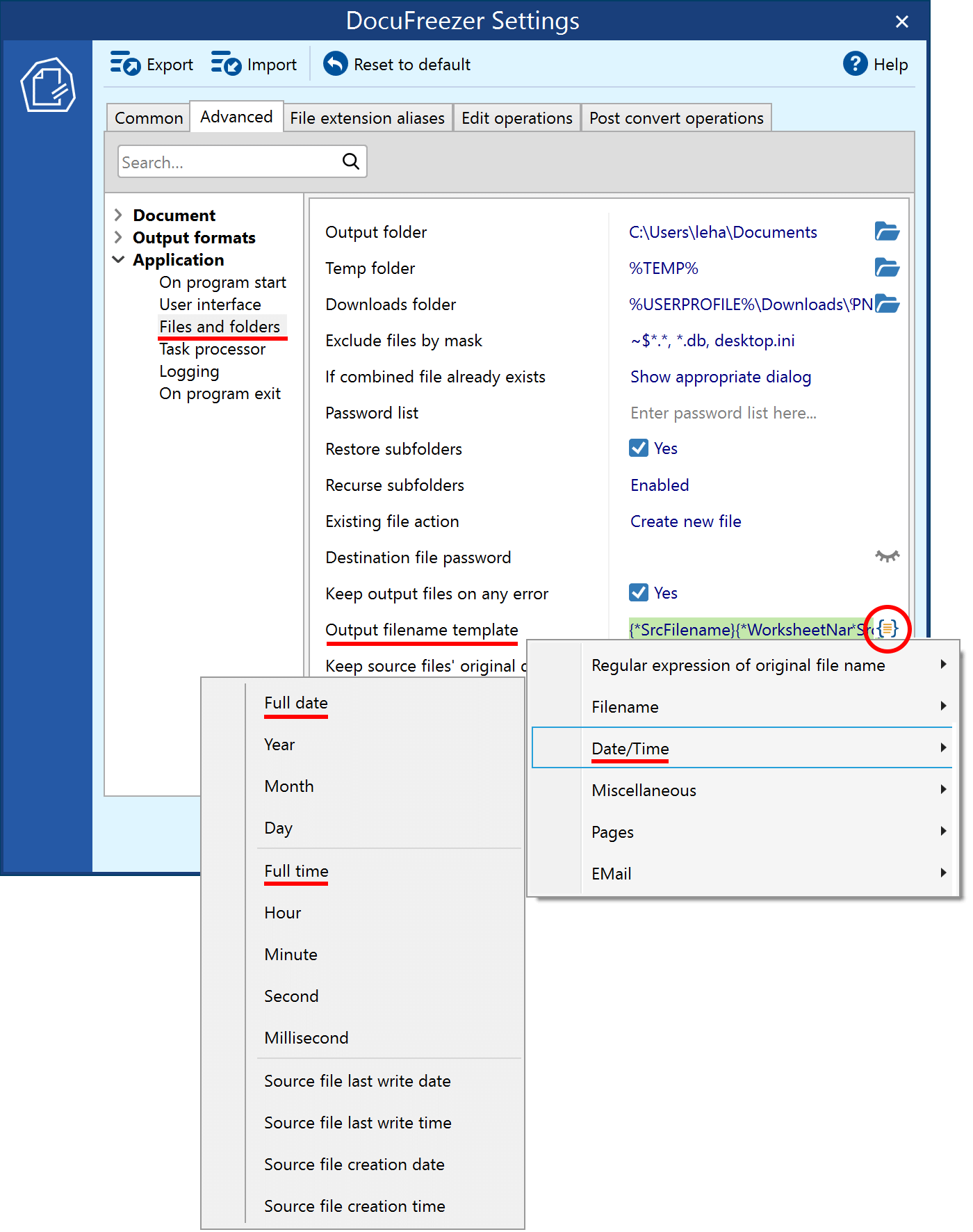Open the Edit operations tab
The width and height of the screenshot is (973, 1232).
click(517, 118)
